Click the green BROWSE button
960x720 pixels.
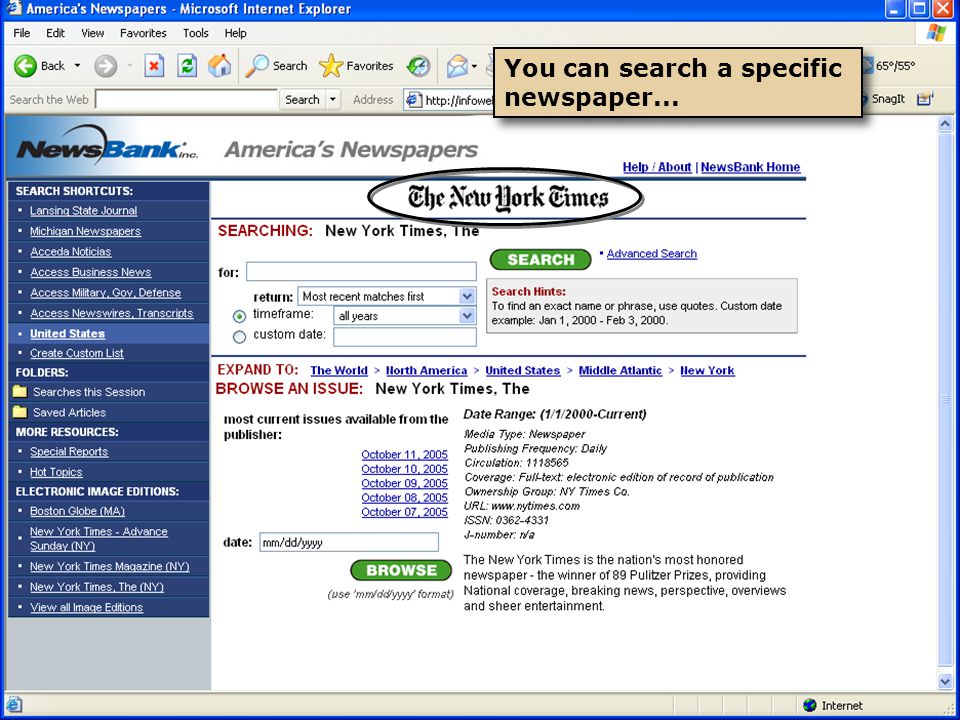(401, 570)
